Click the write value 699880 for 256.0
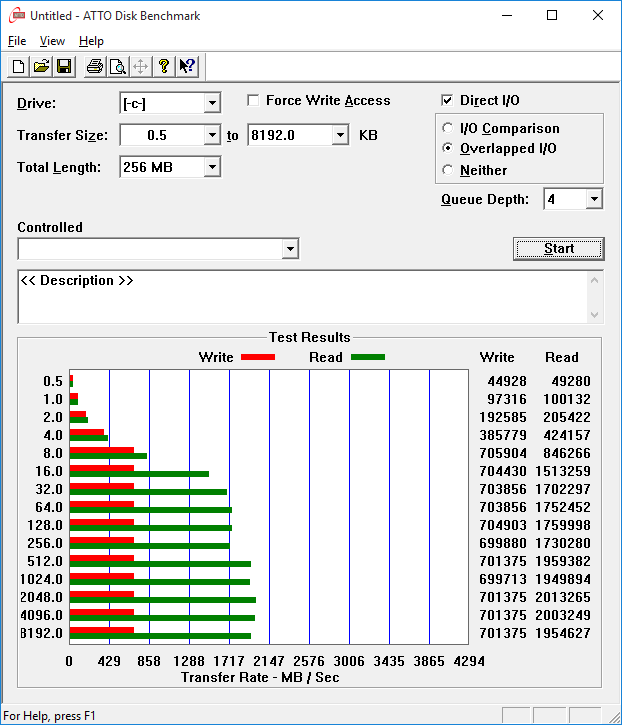This screenshot has height=725, width=622. pos(503,543)
